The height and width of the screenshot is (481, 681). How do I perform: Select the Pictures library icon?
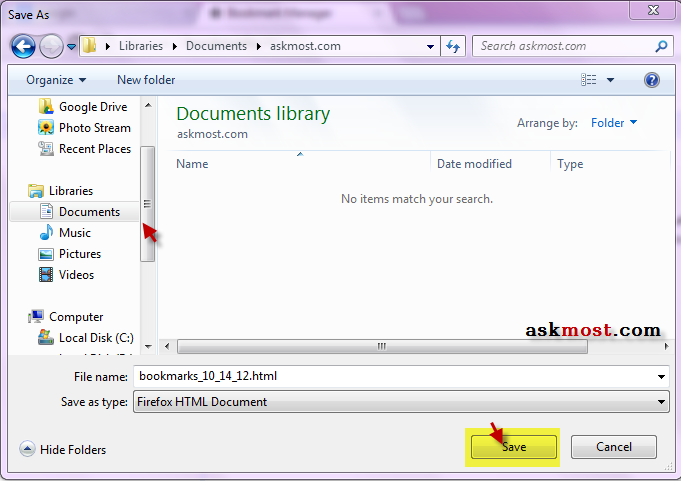pos(46,254)
